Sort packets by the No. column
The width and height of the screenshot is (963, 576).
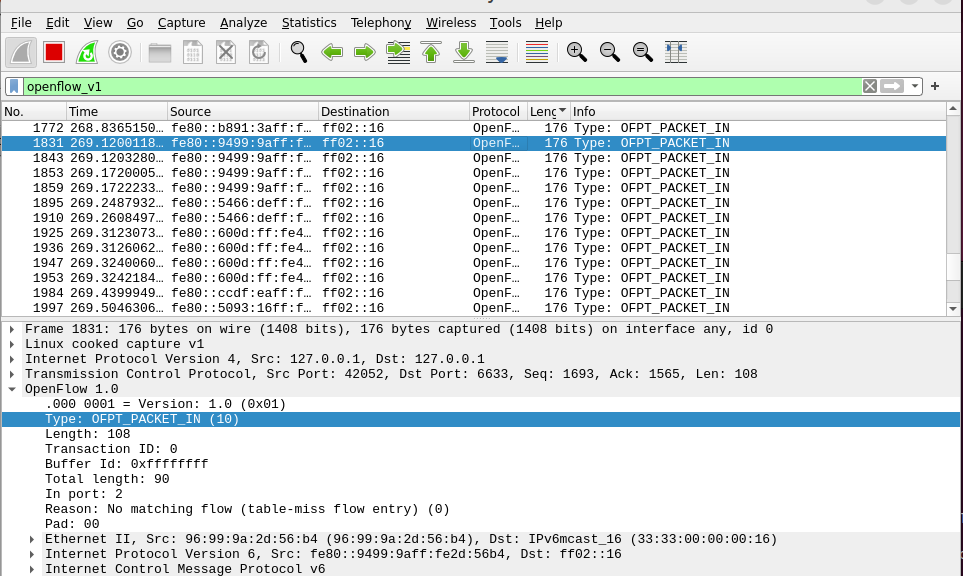(x=34, y=112)
